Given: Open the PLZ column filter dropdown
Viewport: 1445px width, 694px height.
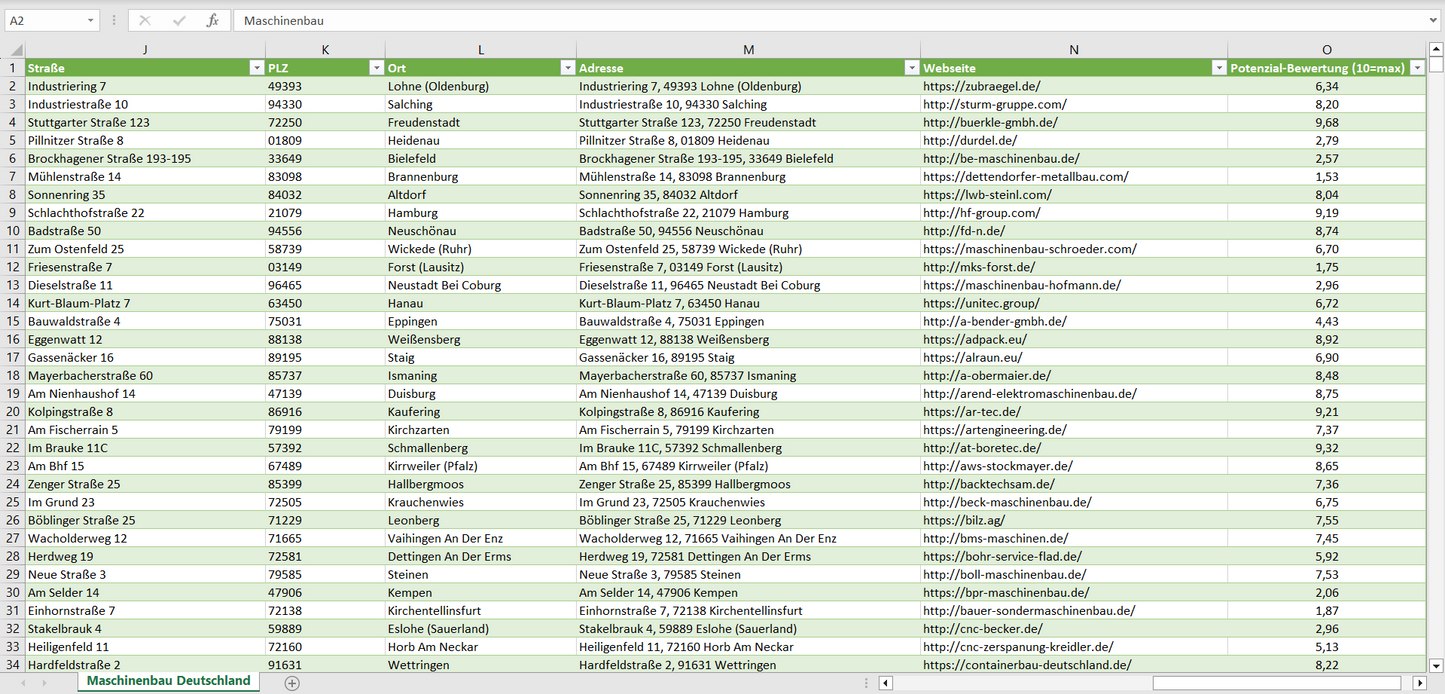Looking at the screenshot, I should coord(376,68).
